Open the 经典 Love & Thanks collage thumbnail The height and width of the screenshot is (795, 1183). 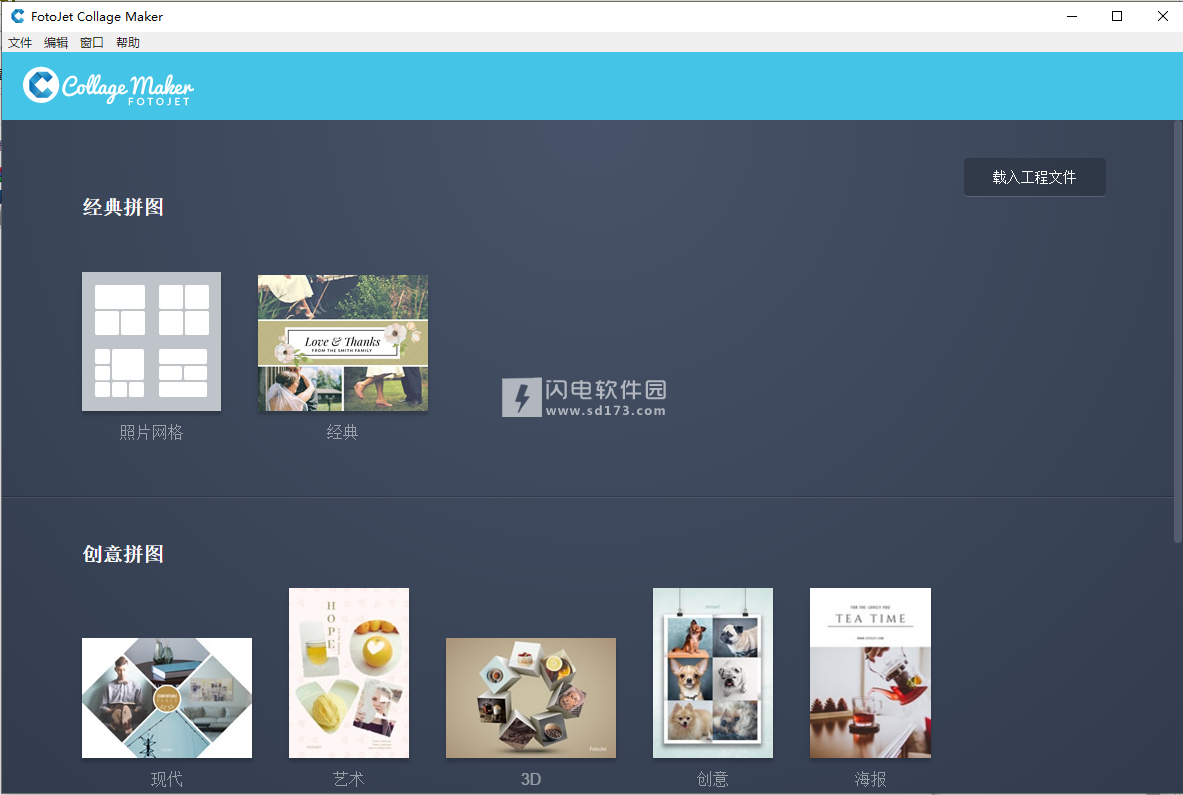pos(342,342)
